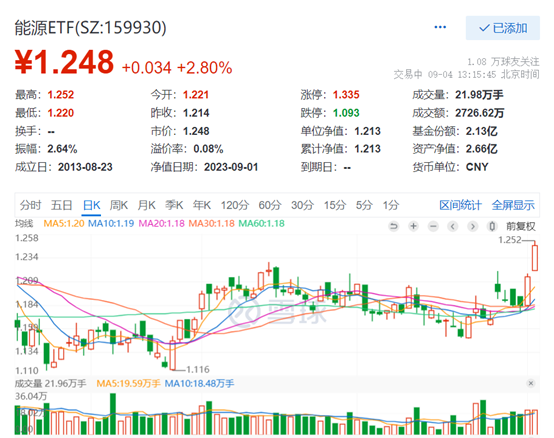554x438 pixels.
Task: Click the 全屏显示 fullscreen link
Action: [513, 205]
